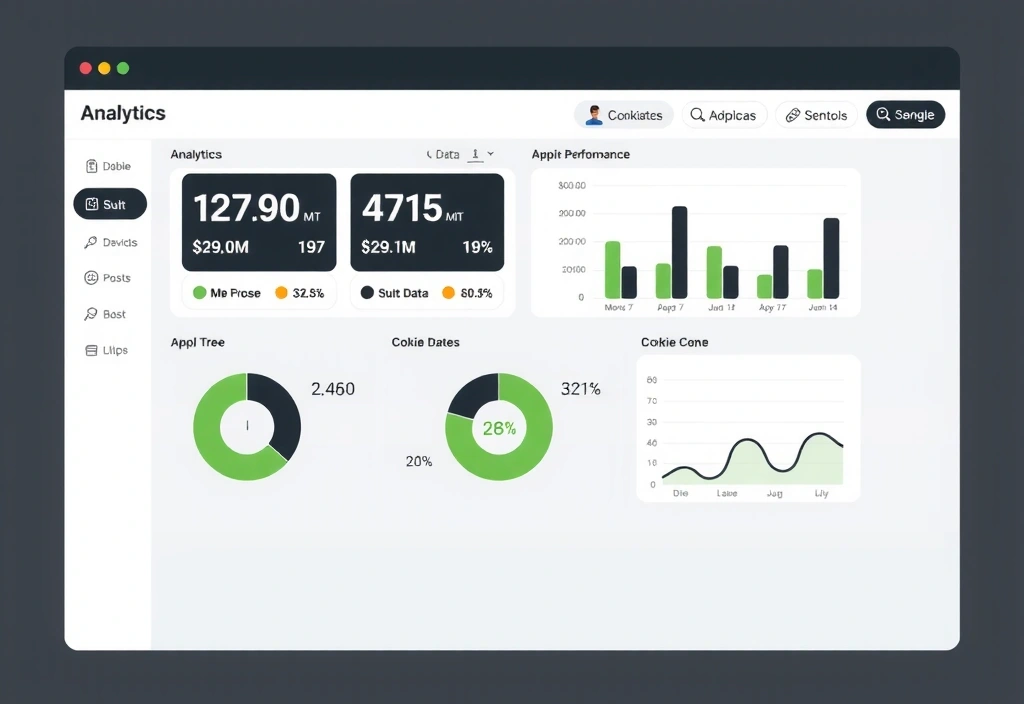Select the Bost icon in the sidebar
This screenshot has height=704, width=1024.
pos(89,314)
